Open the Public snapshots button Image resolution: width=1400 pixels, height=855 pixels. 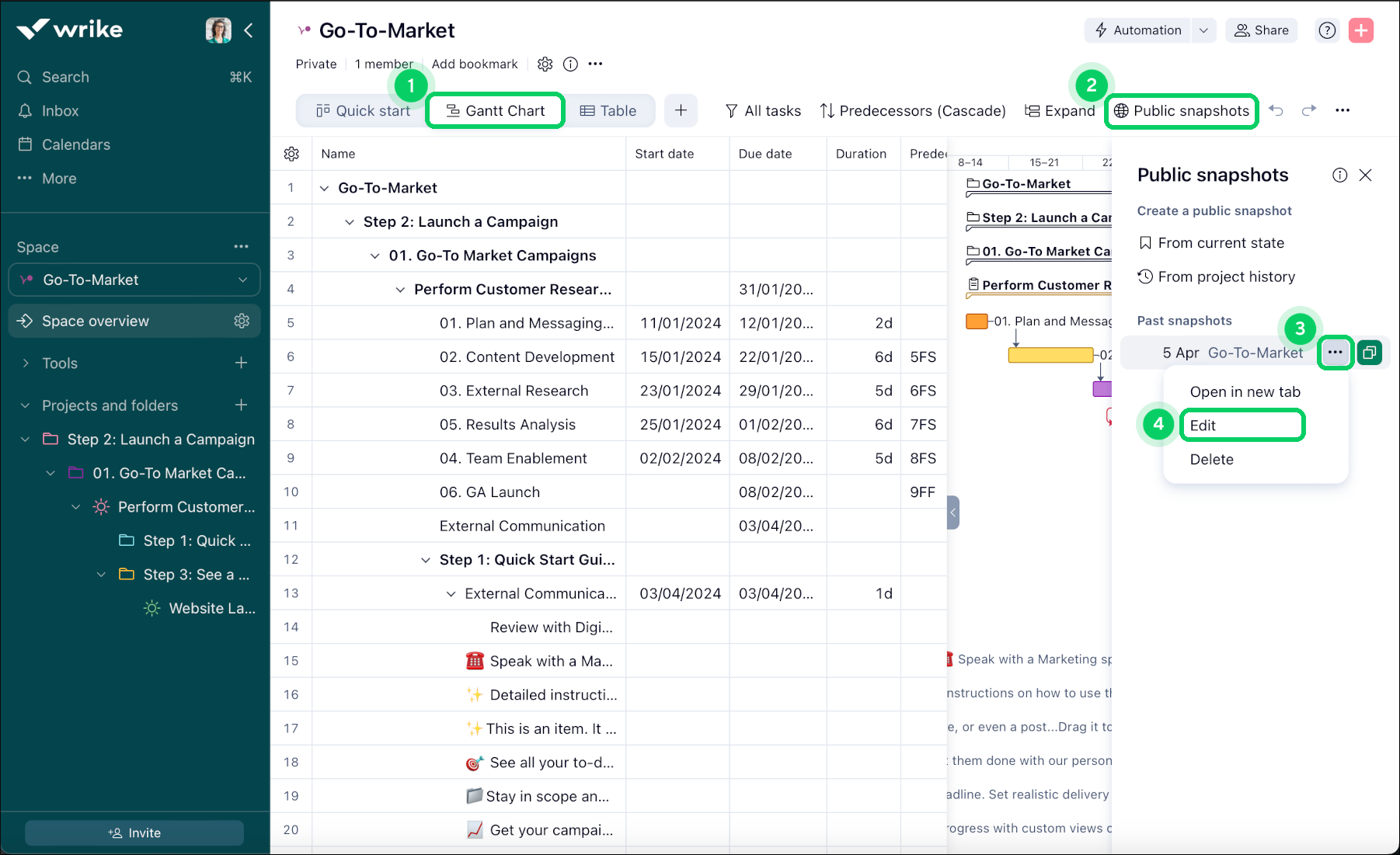point(1182,110)
